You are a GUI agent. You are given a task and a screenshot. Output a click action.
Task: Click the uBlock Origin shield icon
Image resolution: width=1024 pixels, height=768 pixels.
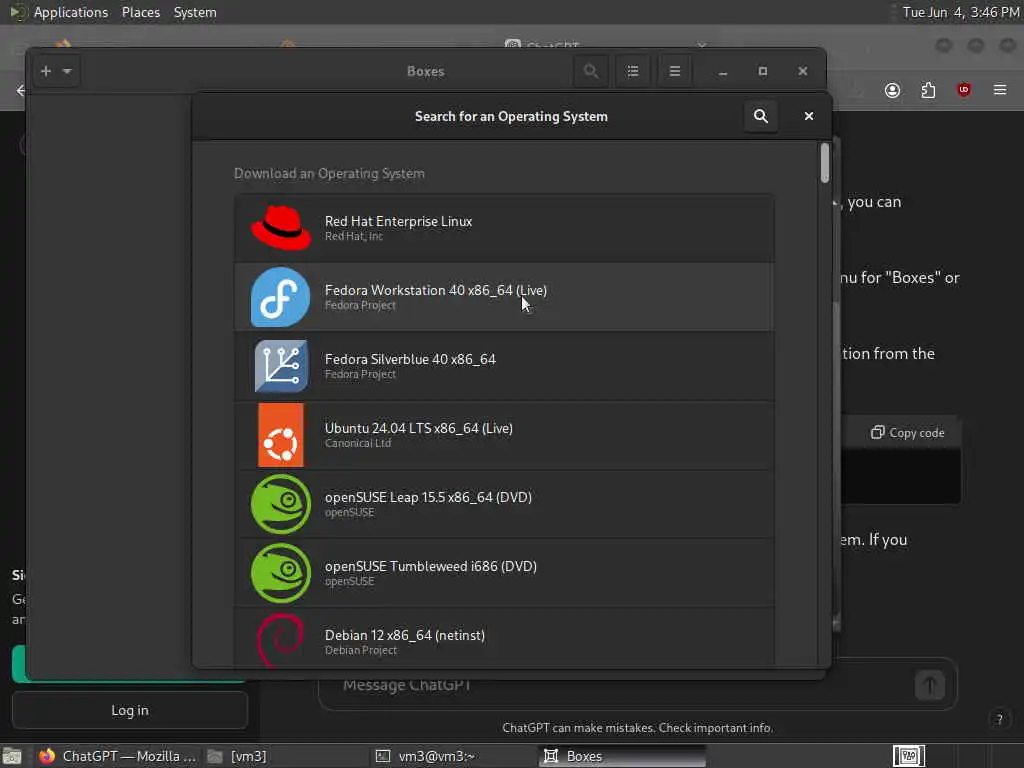[963, 90]
